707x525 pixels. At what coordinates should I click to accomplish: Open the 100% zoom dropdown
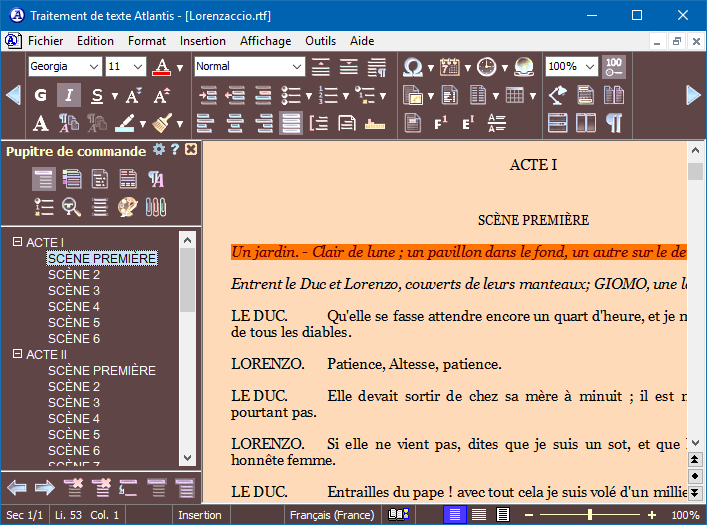click(x=589, y=67)
